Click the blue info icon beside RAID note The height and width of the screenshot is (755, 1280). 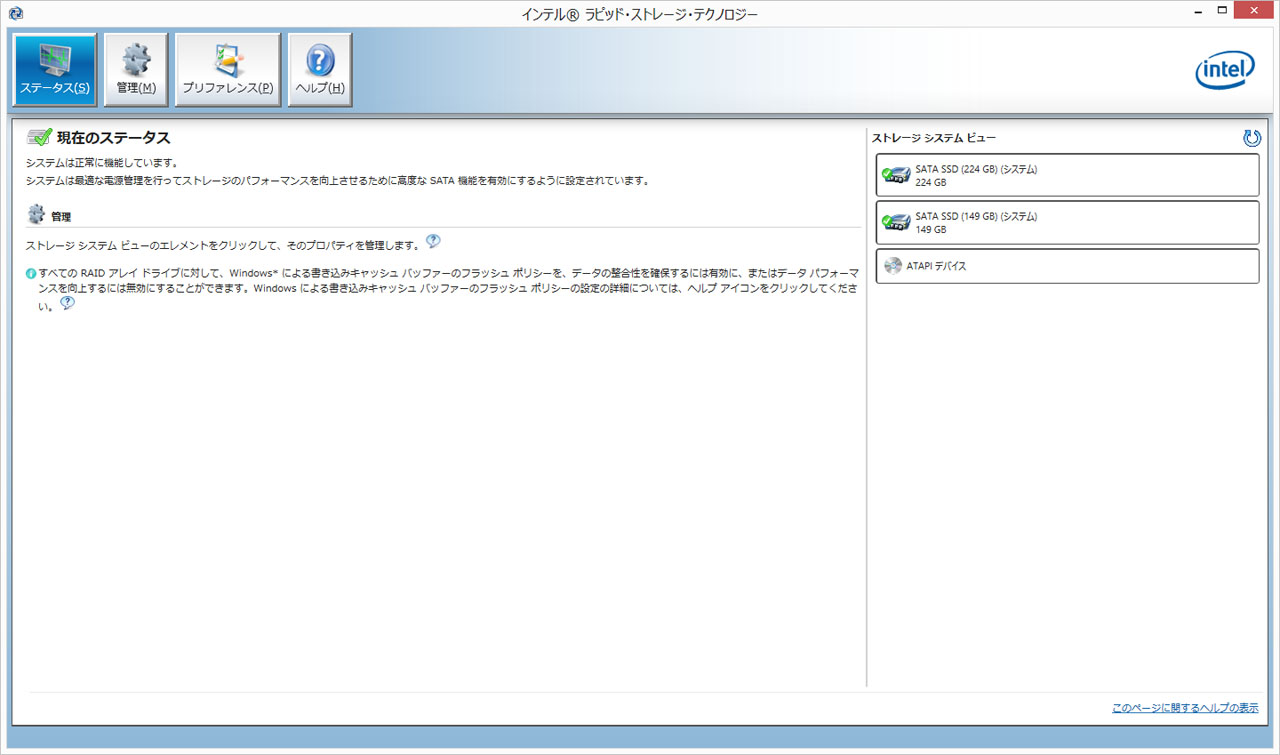(x=31, y=273)
